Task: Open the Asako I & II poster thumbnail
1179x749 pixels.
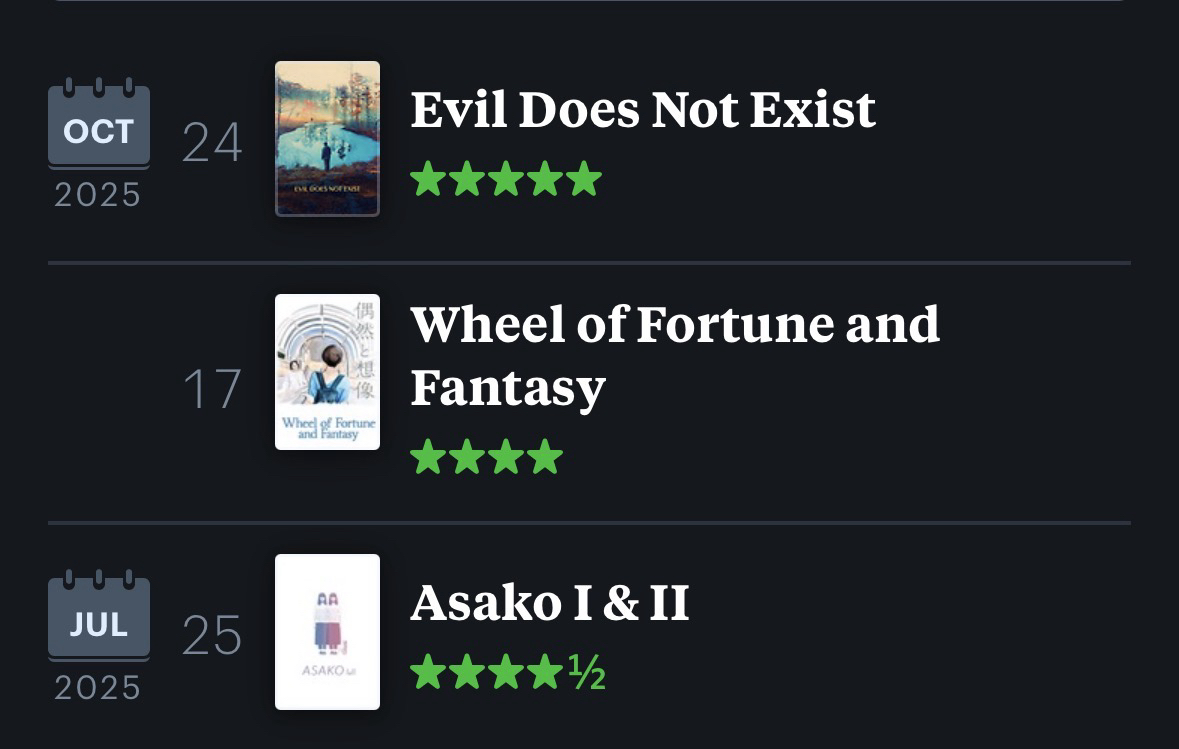Action: tap(327, 632)
